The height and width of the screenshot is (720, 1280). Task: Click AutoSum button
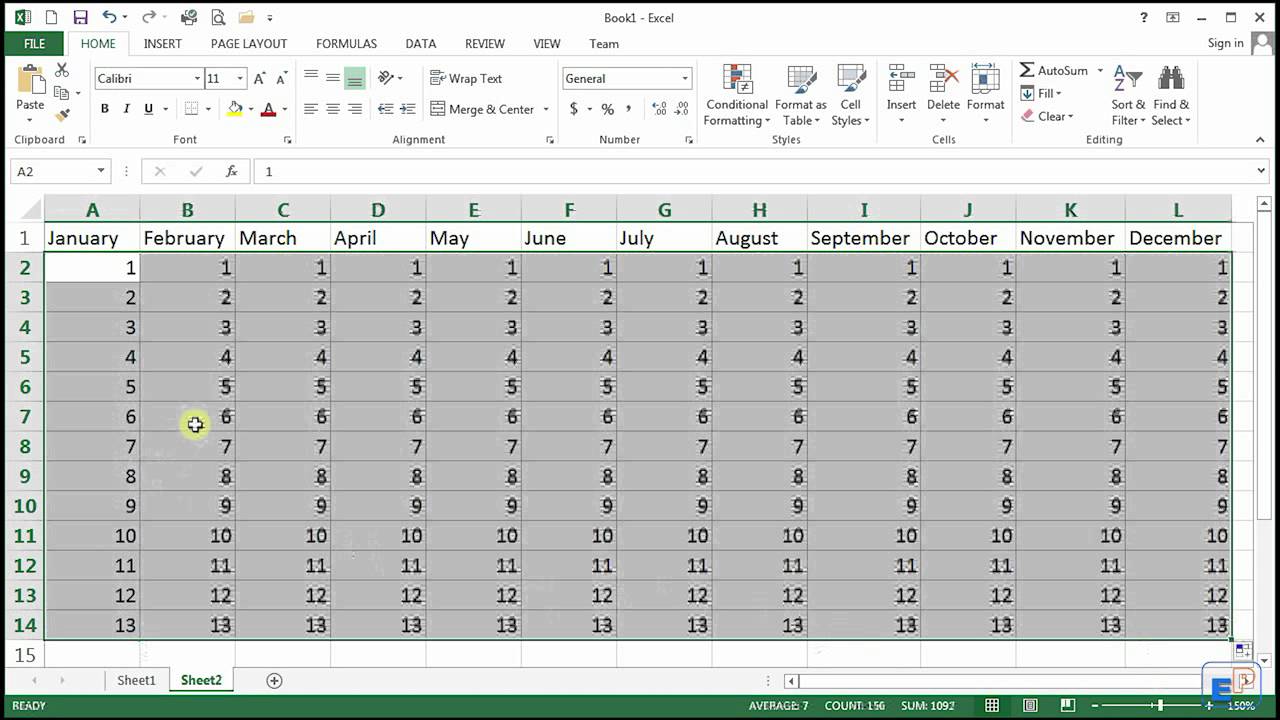(1054, 70)
